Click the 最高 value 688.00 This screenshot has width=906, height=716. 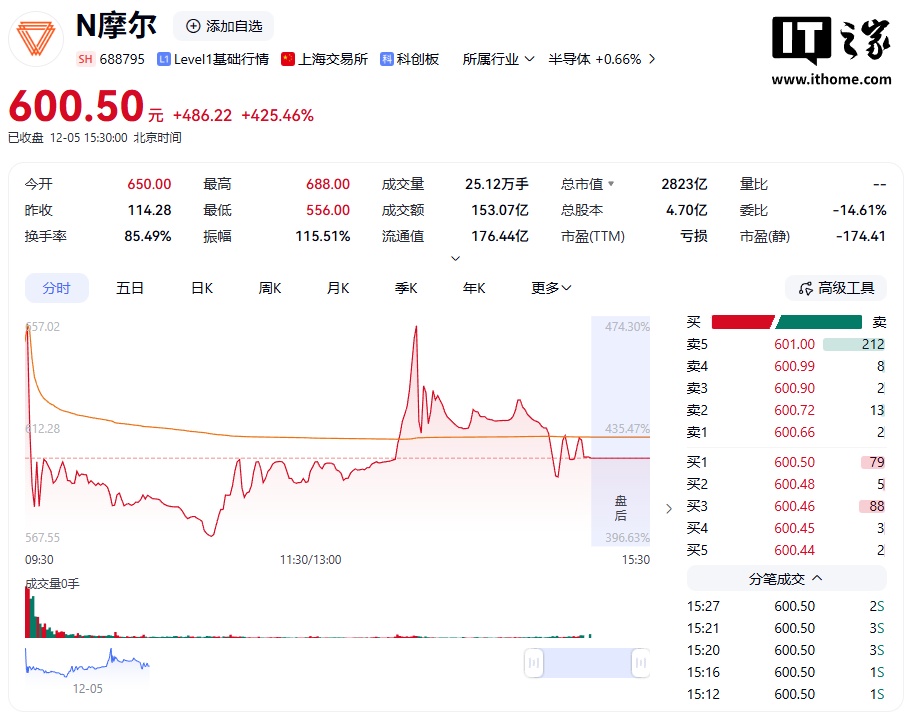(328, 184)
